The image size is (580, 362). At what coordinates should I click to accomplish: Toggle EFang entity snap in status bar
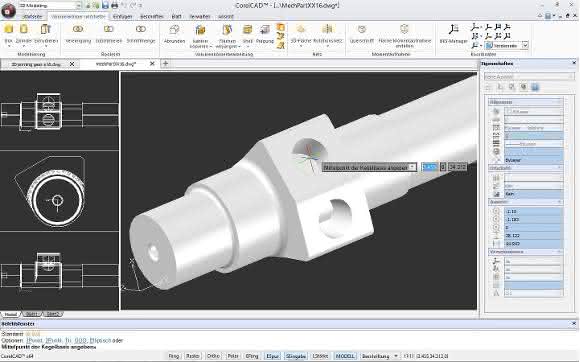point(252,356)
